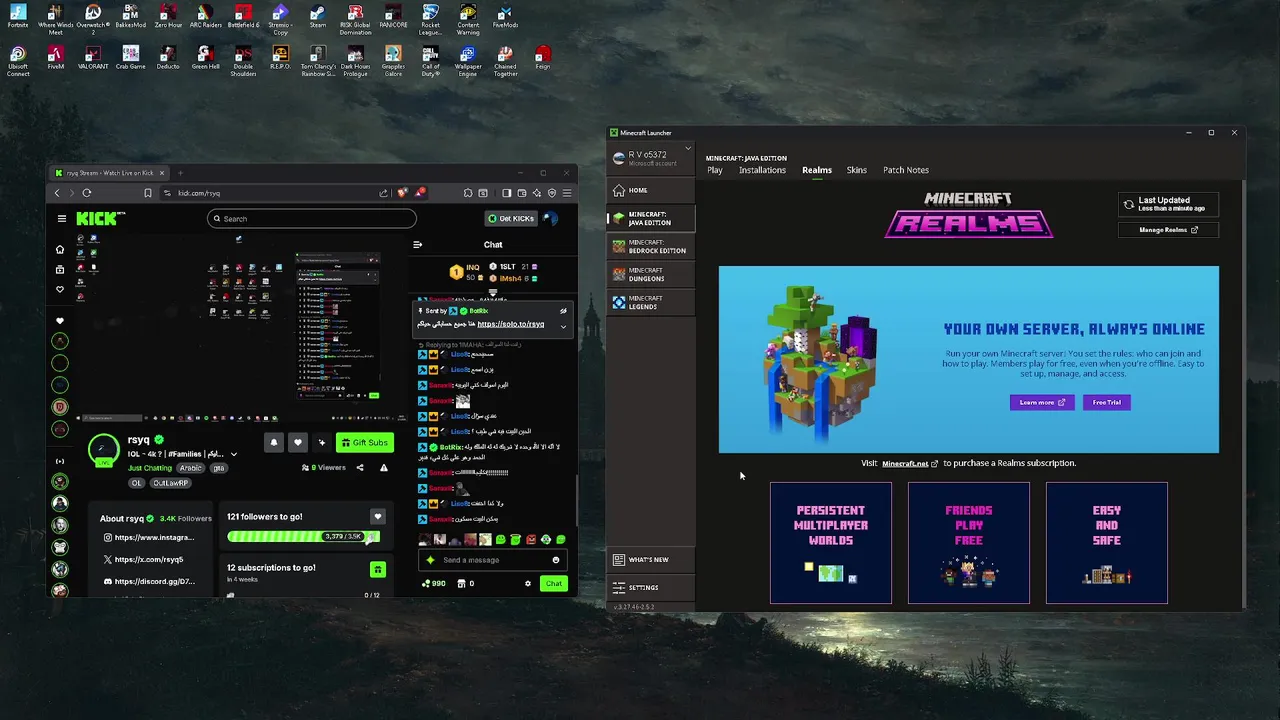Screen dimensions: 1280x720
Task: Open the Call of Duty desktop shortcut
Action: pos(430,61)
